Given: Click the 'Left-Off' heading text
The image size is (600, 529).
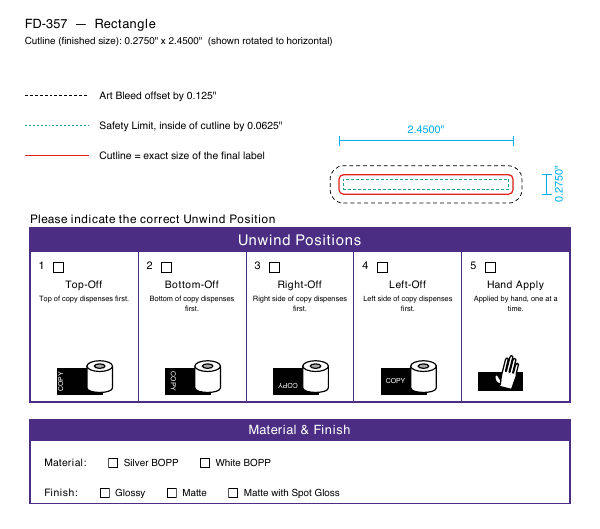Looking at the screenshot, I should click(x=407, y=284).
